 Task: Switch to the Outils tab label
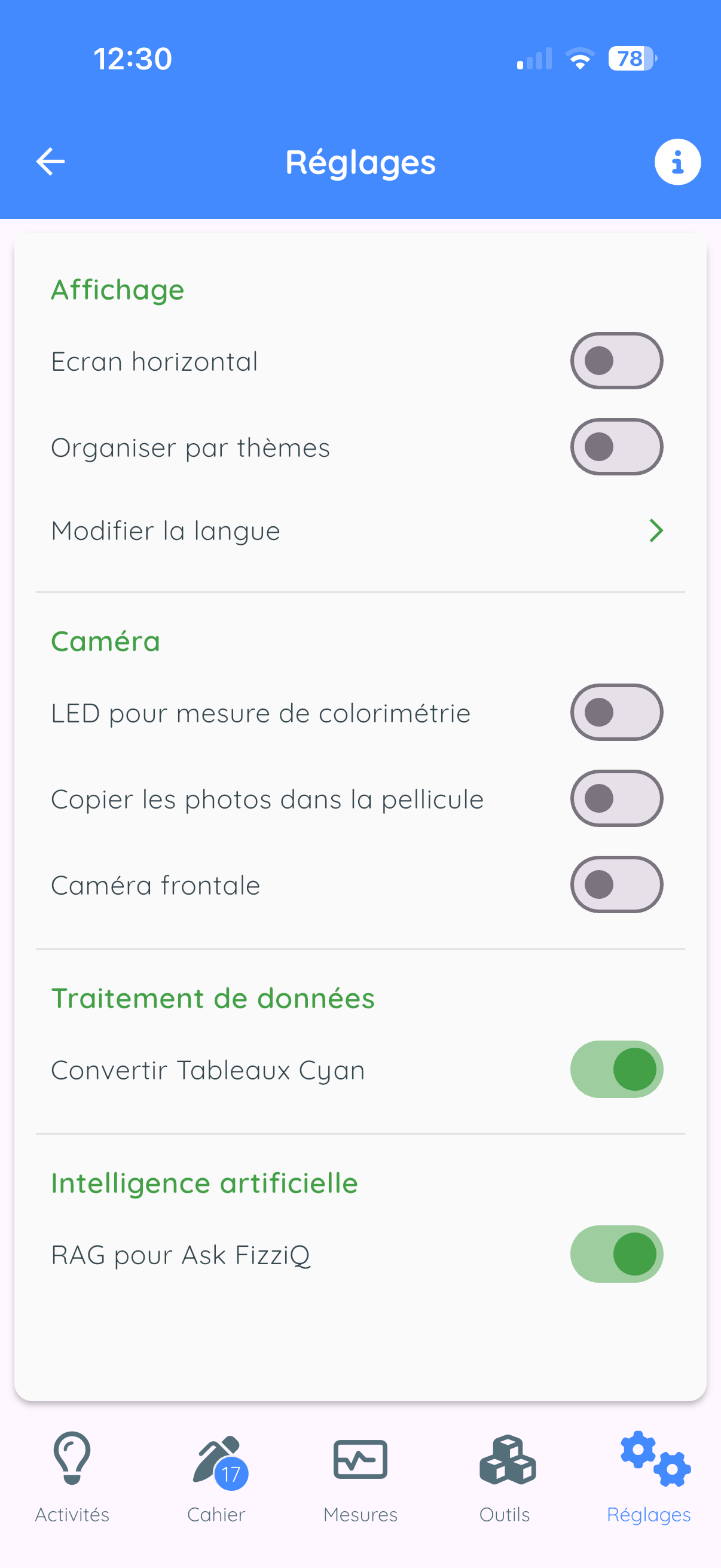click(x=505, y=1514)
